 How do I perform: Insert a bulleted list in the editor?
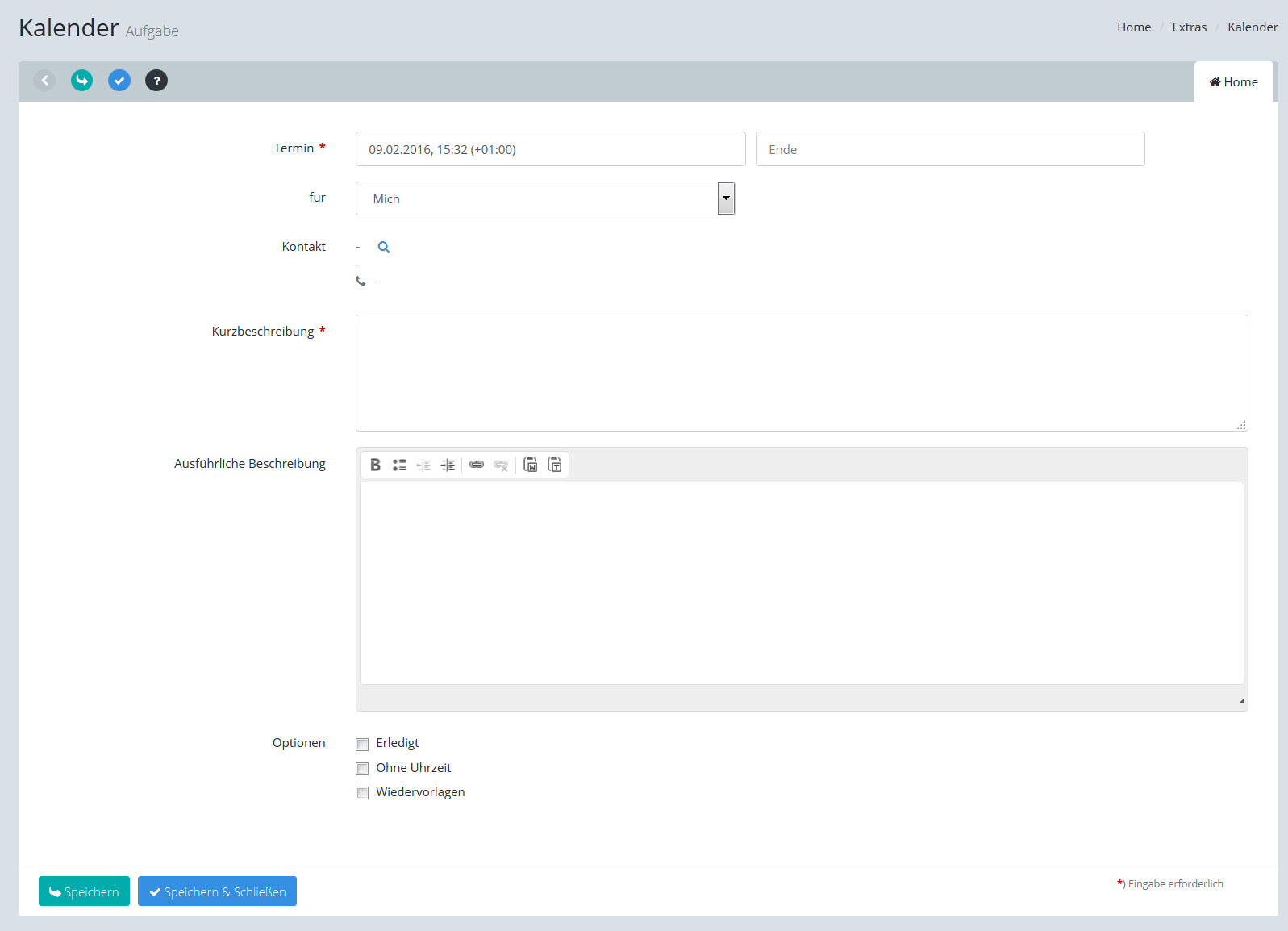tap(399, 465)
